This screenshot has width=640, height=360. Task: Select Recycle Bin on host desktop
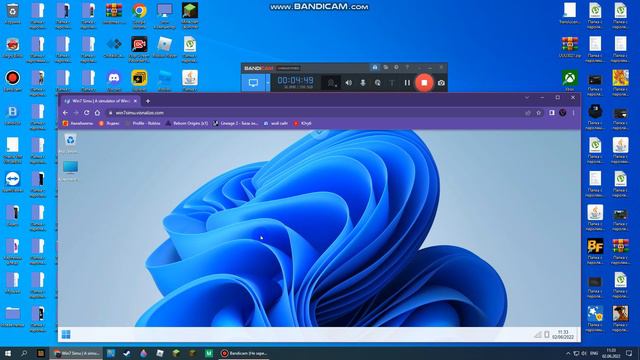click(13, 14)
